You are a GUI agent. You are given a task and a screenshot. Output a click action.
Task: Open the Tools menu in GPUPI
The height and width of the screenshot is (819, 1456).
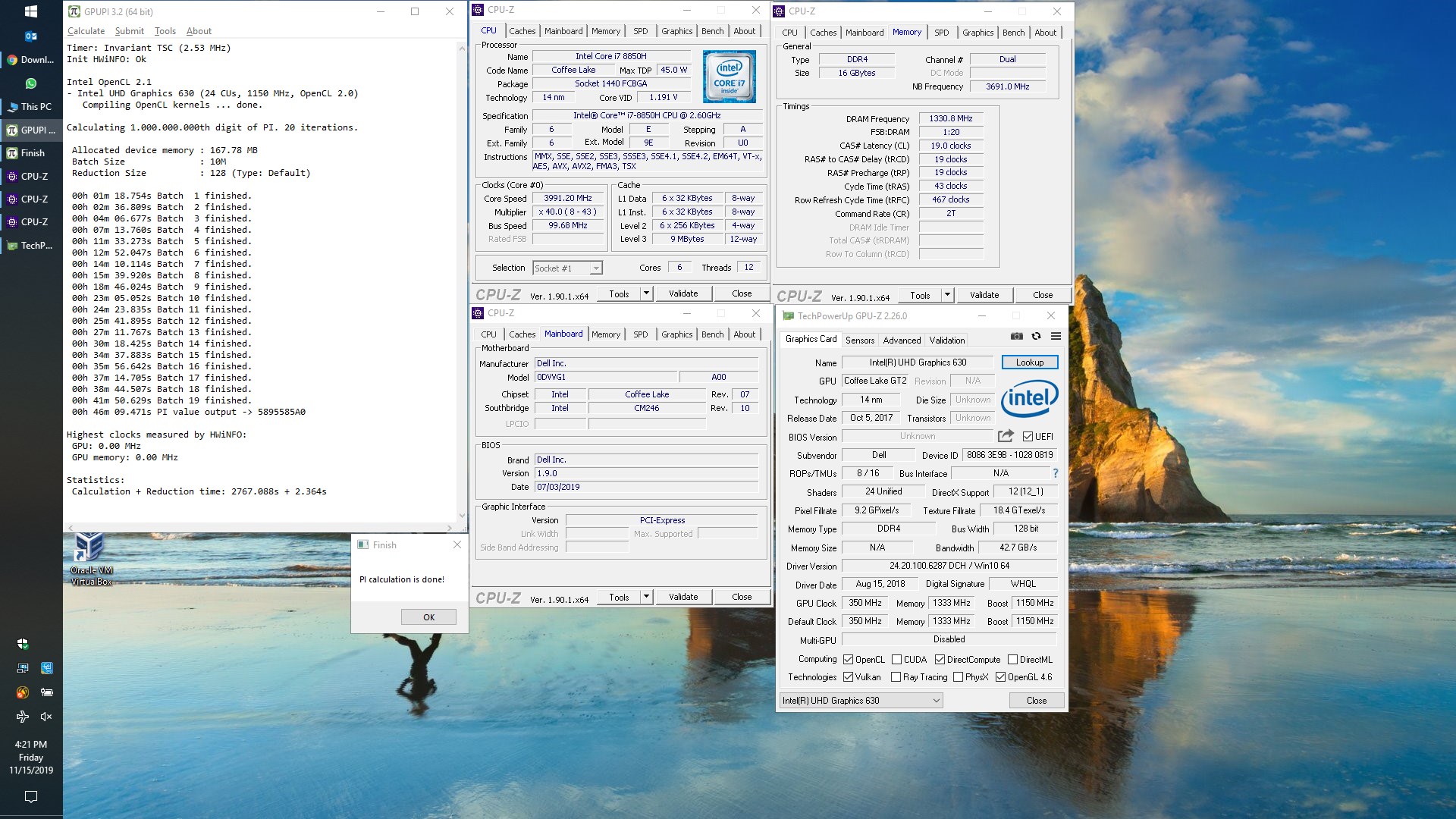pos(165,31)
